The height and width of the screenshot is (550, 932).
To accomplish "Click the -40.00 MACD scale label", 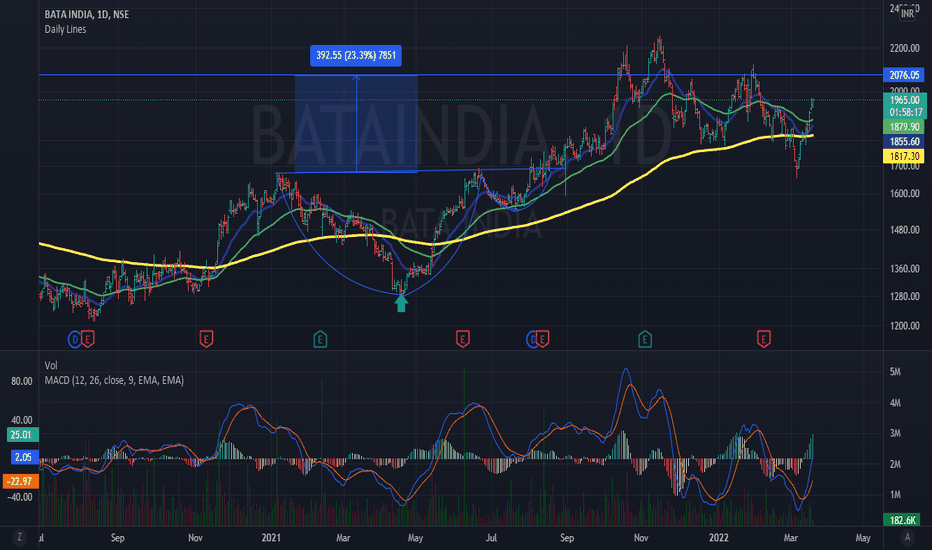I will point(20,497).
